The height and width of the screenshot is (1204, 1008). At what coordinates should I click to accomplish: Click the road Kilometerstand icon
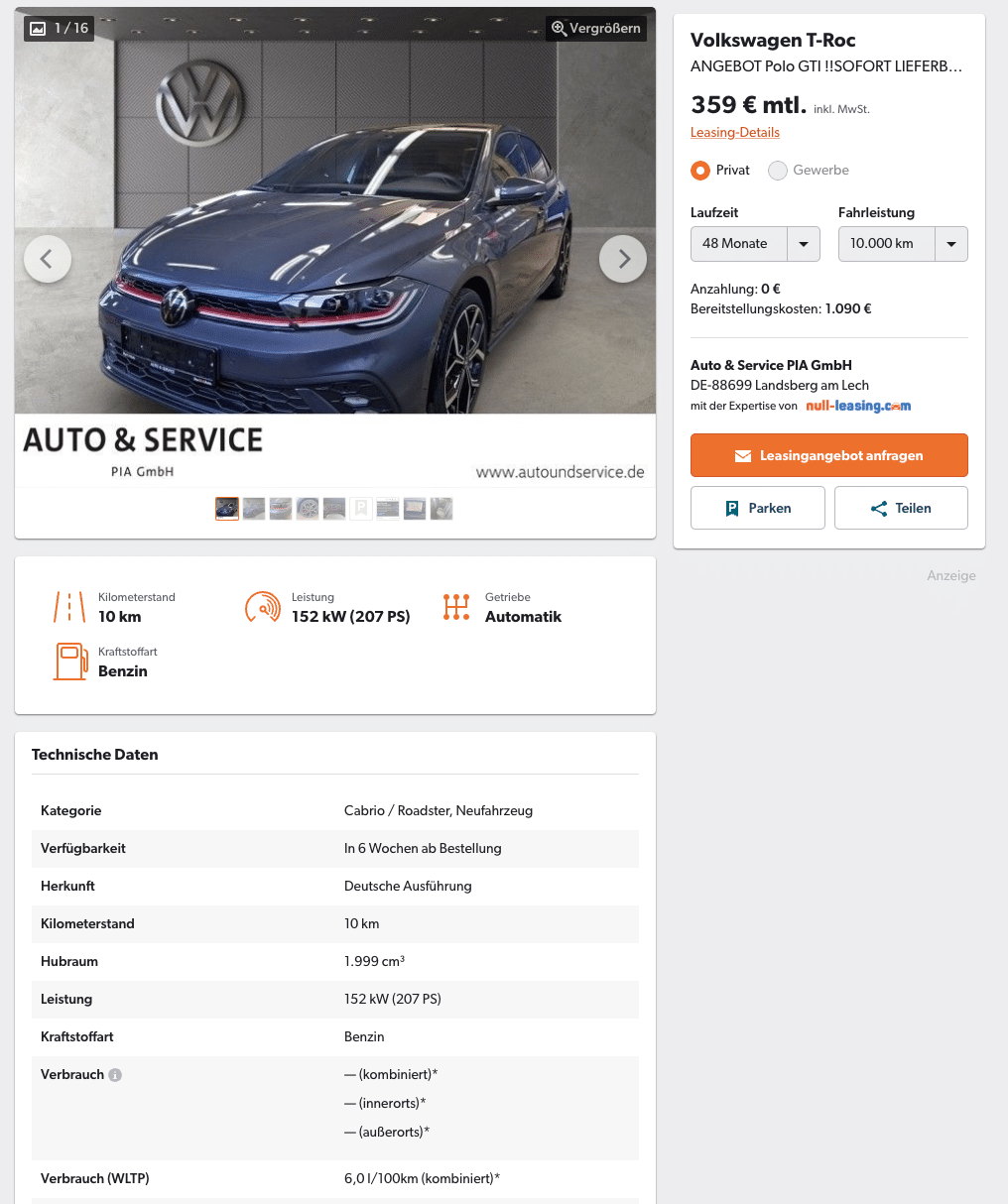coord(69,607)
